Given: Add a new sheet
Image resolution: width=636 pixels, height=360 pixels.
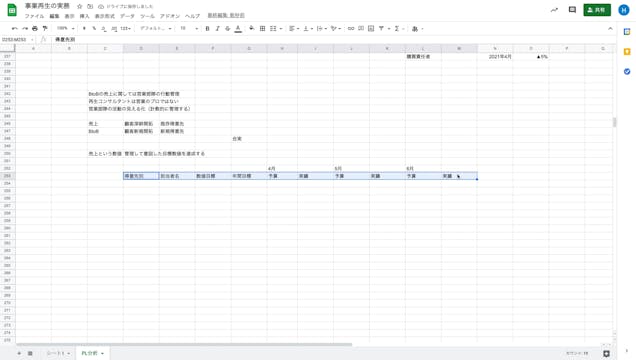Looking at the screenshot, I should click(x=19, y=354).
